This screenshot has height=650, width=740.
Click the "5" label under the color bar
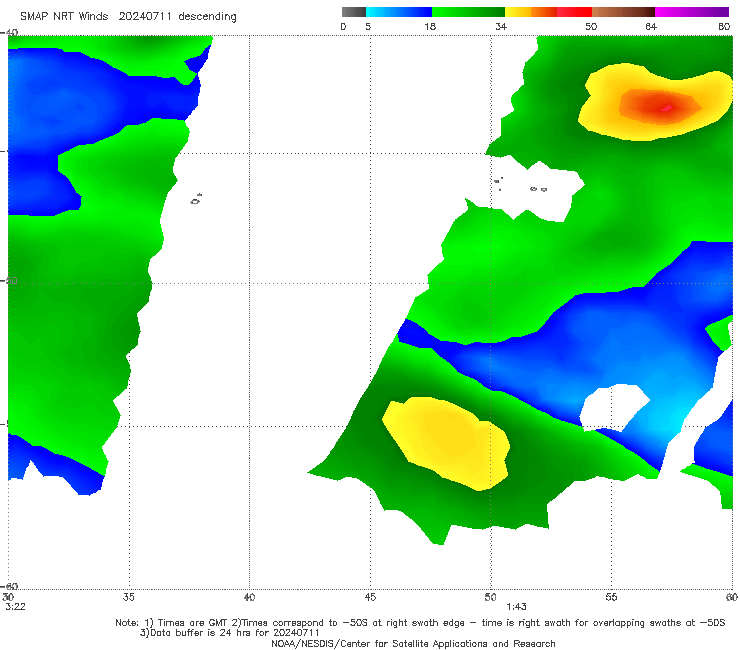click(x=368, y=26)
